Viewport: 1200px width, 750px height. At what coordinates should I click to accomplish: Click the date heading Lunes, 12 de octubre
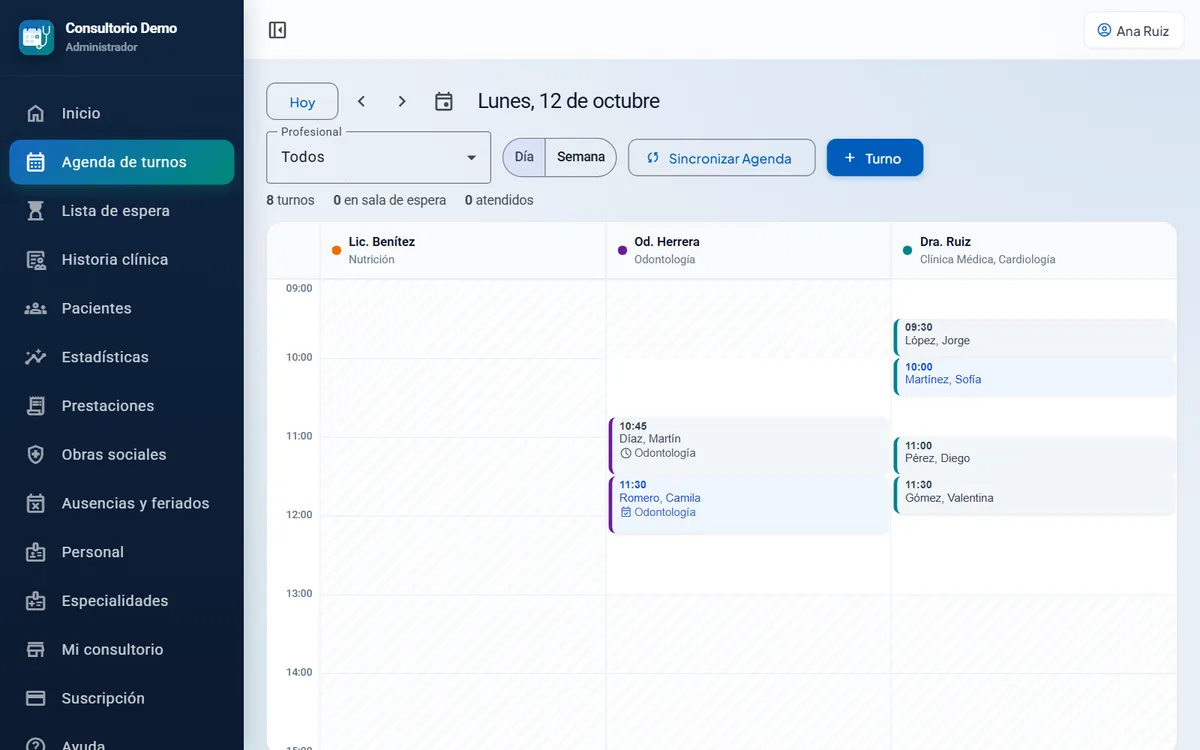coord(569,101)
